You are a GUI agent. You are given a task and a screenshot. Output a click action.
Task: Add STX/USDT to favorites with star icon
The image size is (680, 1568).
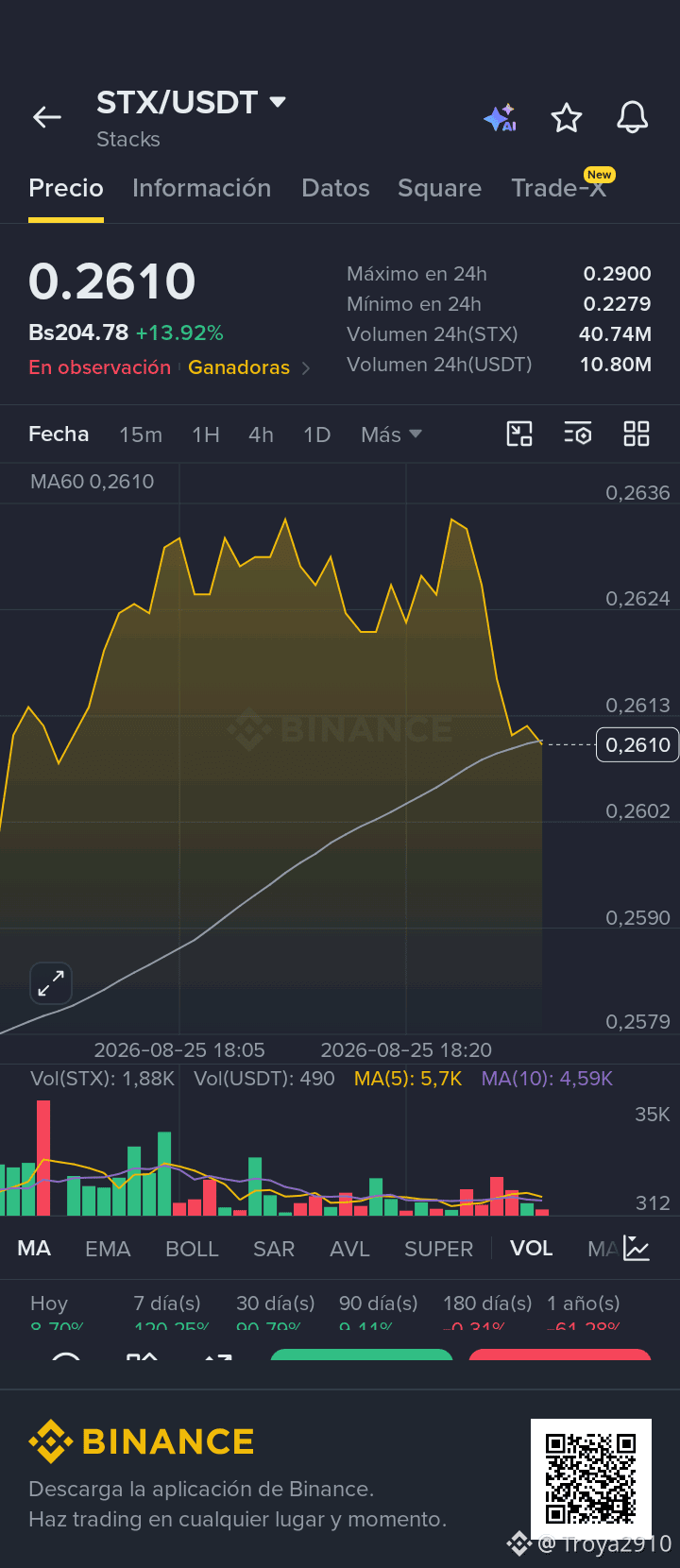click(567, 118)
